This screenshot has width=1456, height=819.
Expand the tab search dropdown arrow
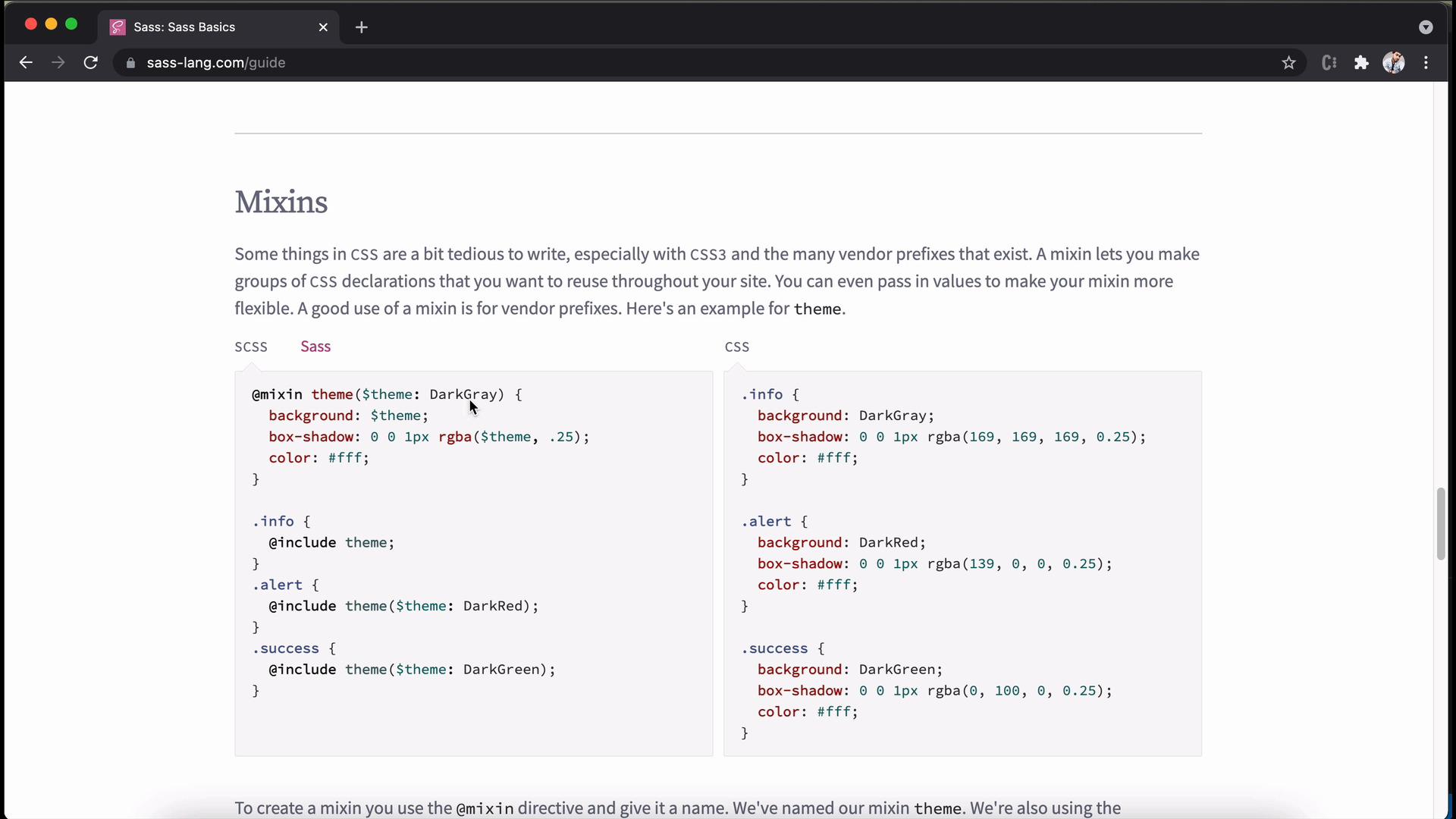pyautogui.click(x=1425, y=27)
